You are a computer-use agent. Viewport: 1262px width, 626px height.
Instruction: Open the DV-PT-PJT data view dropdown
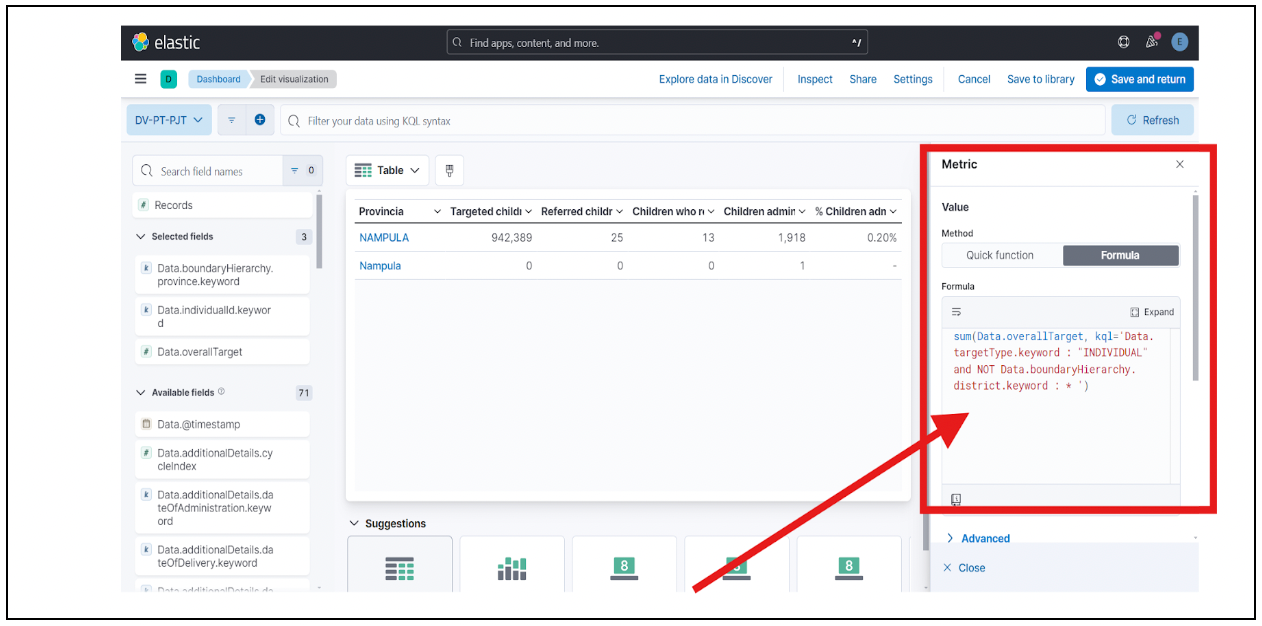[x=168, y=120]
